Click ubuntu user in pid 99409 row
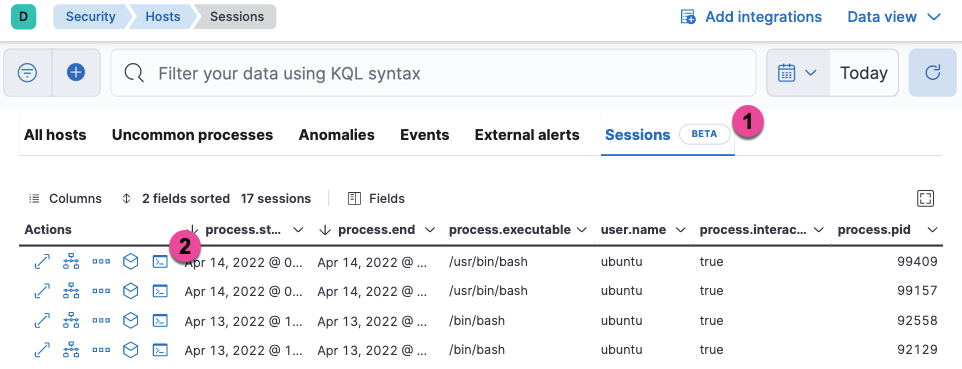962x369 pixels. point(621,262)
